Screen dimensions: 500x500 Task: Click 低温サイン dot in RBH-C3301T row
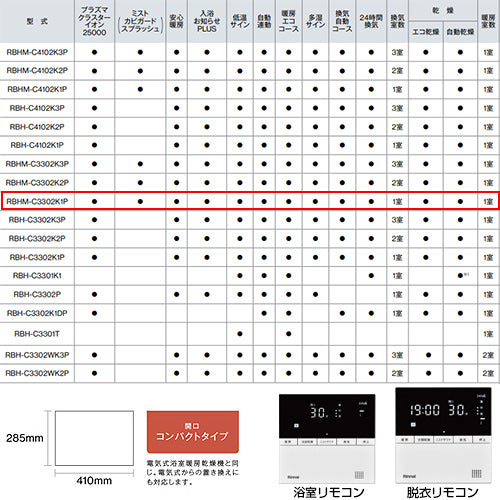click(x=240, y=334)
